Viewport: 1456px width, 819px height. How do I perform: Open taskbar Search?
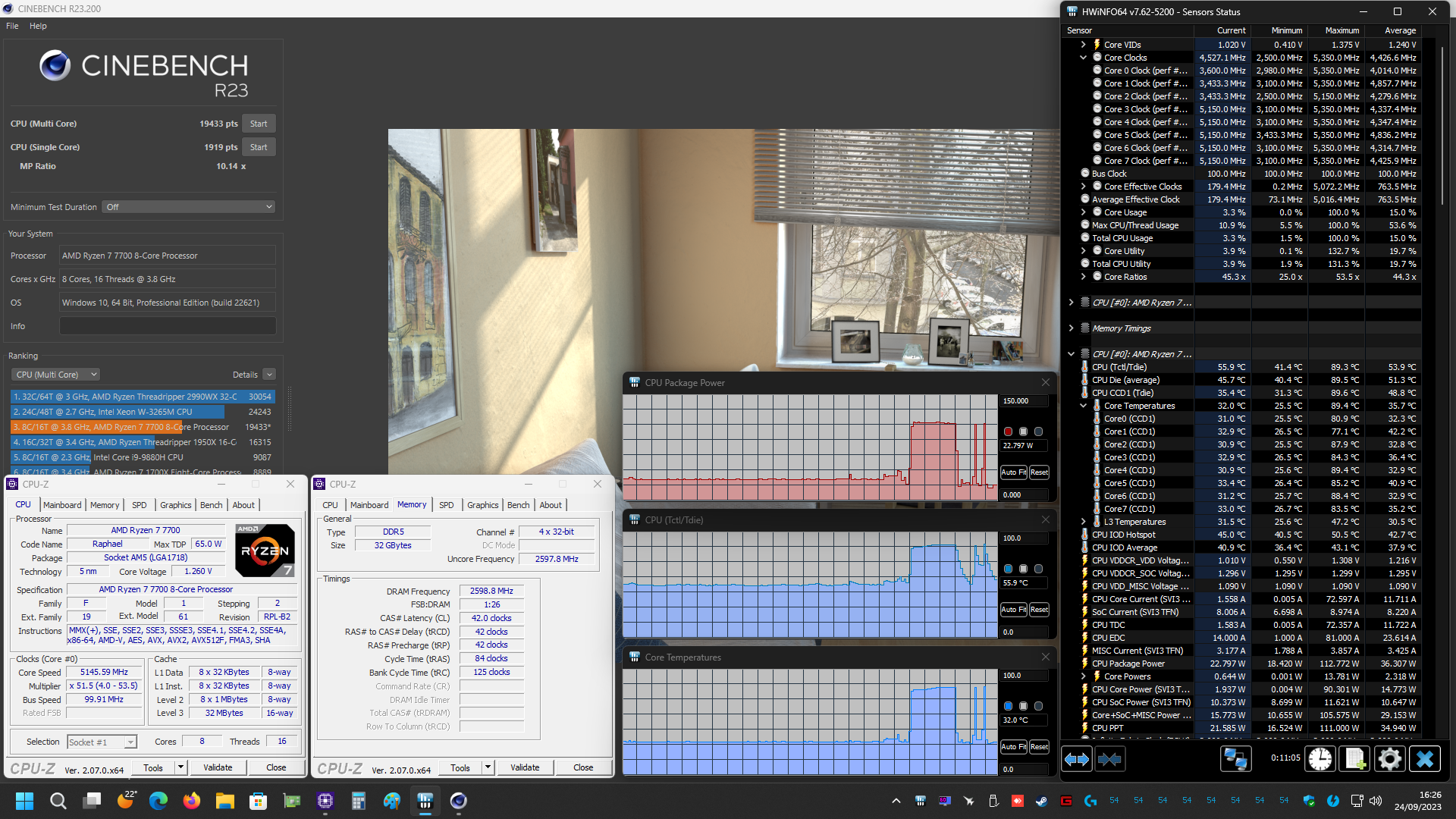pos(58,801)
